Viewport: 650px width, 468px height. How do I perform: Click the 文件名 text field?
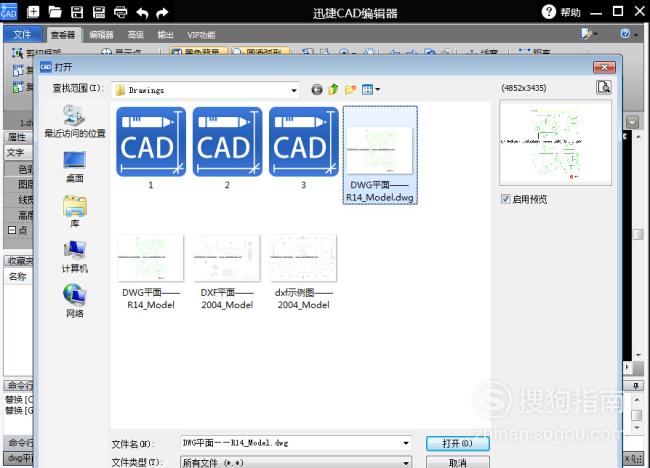pyautogui.click(x=291, y=443)
